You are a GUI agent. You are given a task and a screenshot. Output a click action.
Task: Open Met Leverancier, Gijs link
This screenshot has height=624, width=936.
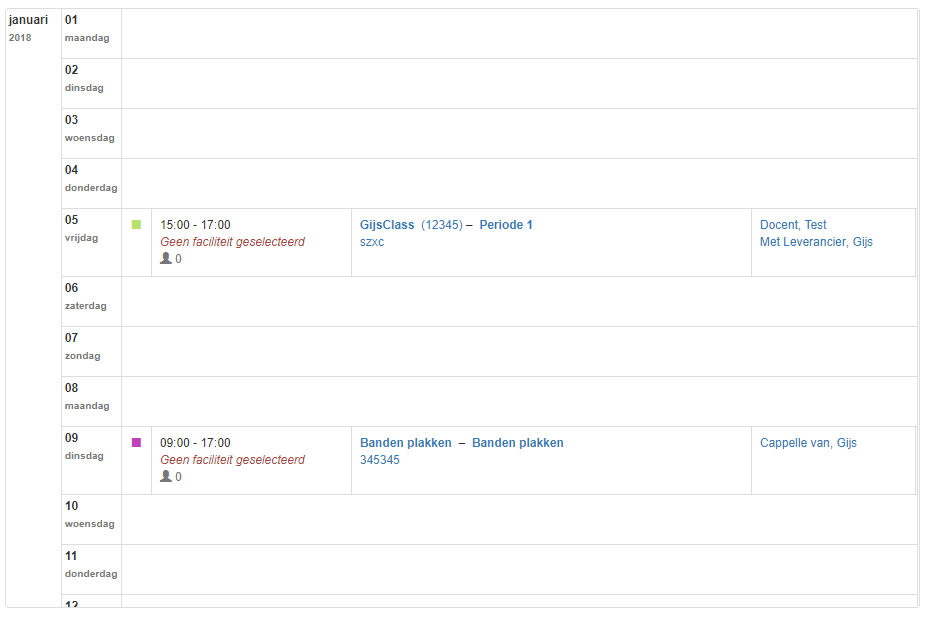(x=816, y=242)
